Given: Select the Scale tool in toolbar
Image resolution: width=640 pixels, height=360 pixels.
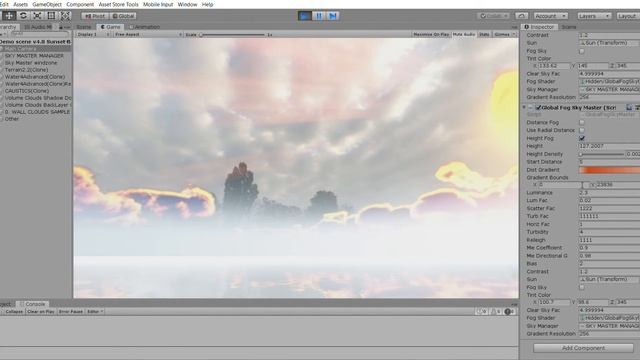Looking at the screenshot, I should [37, 16].
